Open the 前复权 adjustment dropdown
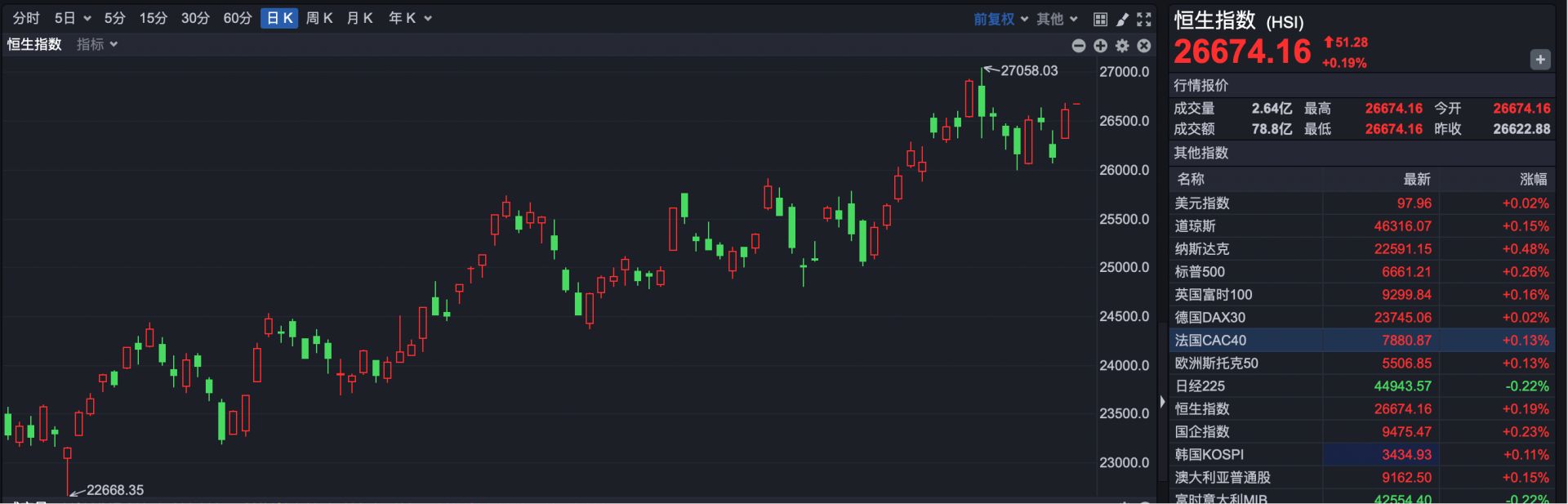 (x=1000, y=19)
